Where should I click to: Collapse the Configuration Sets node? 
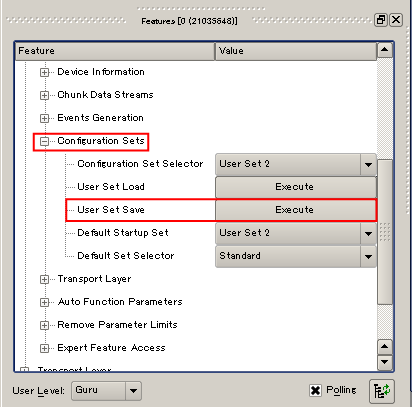click(44, 141)
